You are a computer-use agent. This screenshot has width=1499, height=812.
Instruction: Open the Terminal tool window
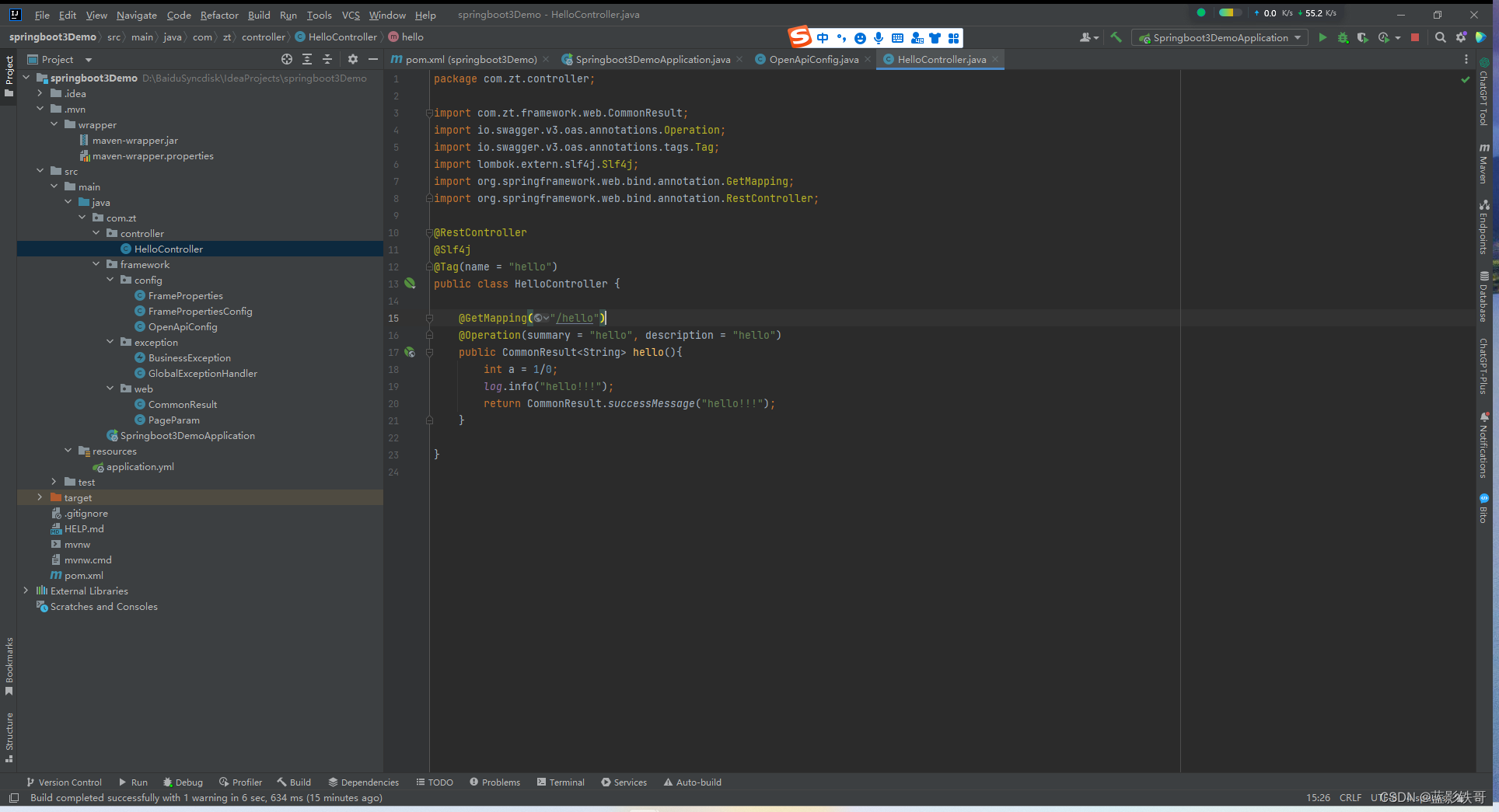[561, 782]
